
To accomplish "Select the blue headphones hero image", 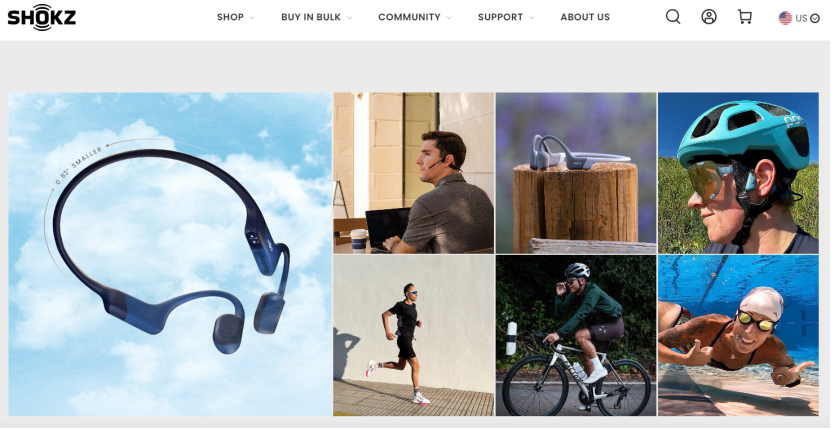I will coord(170,254).
